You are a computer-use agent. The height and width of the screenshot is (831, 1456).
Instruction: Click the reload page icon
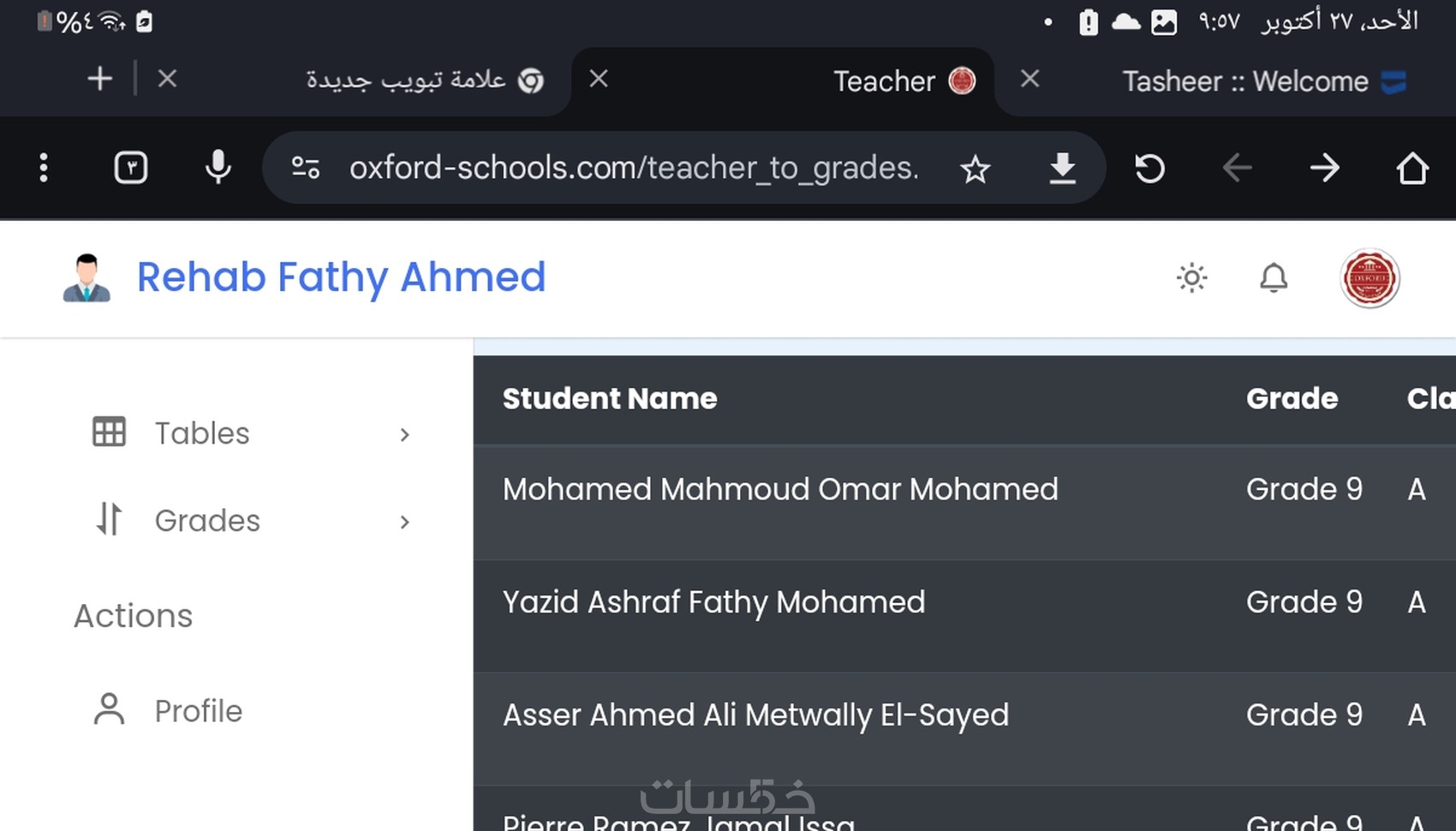pyautogui.click(x=1149, y=168)
